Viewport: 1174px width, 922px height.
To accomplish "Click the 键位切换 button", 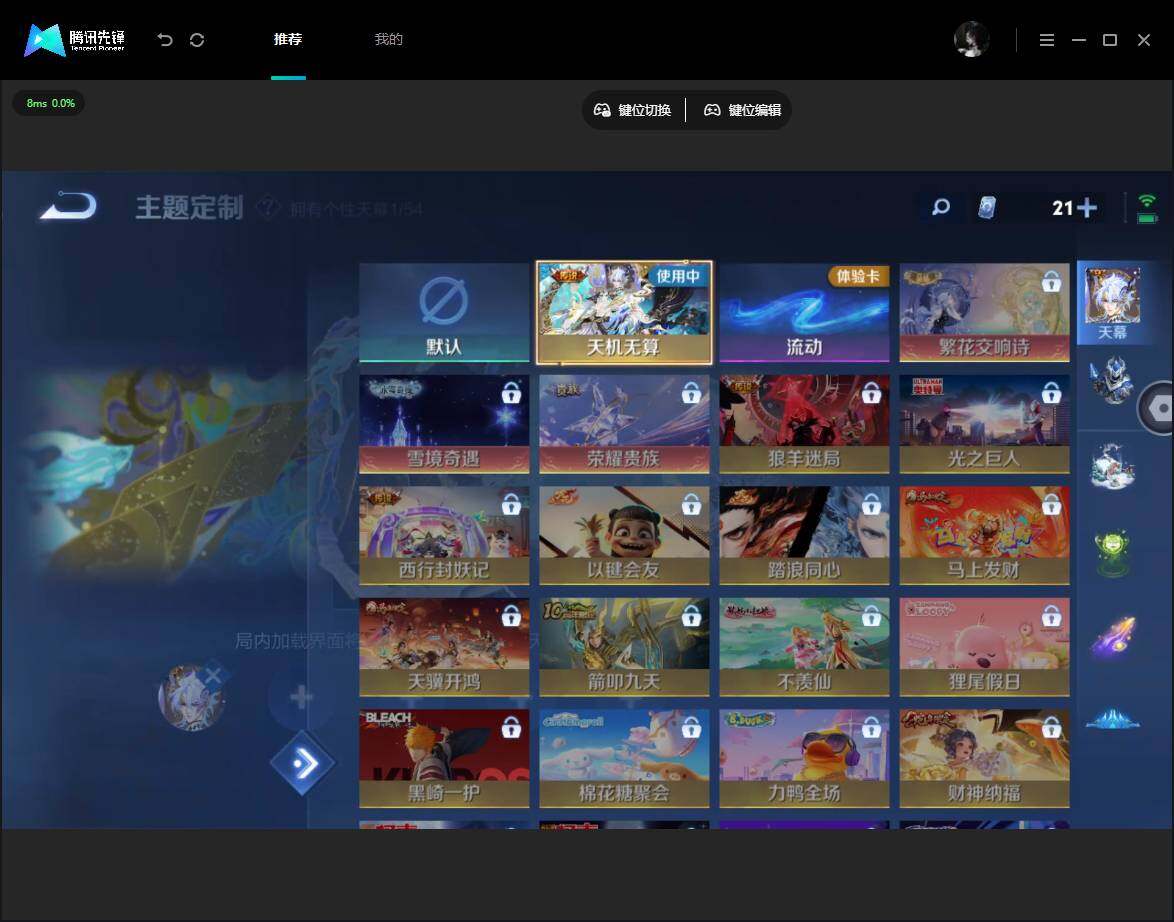I will pos(633,110).
